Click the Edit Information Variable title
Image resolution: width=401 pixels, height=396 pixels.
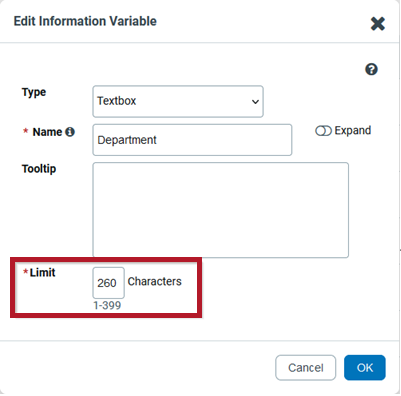click(x=85, y=21)
